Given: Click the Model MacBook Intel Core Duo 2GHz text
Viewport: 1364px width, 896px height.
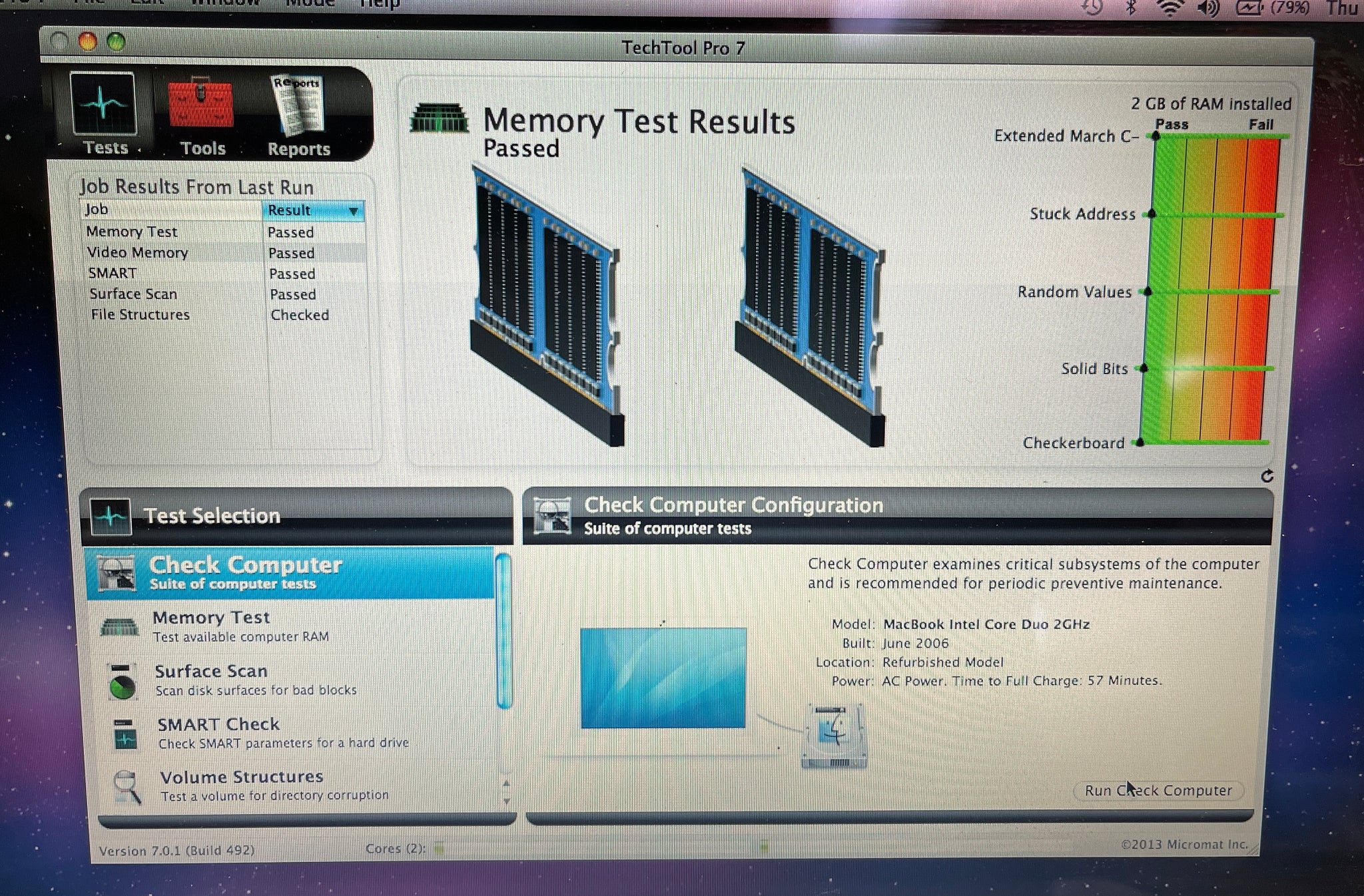Looking at the screenshot, I should [960, 624].
